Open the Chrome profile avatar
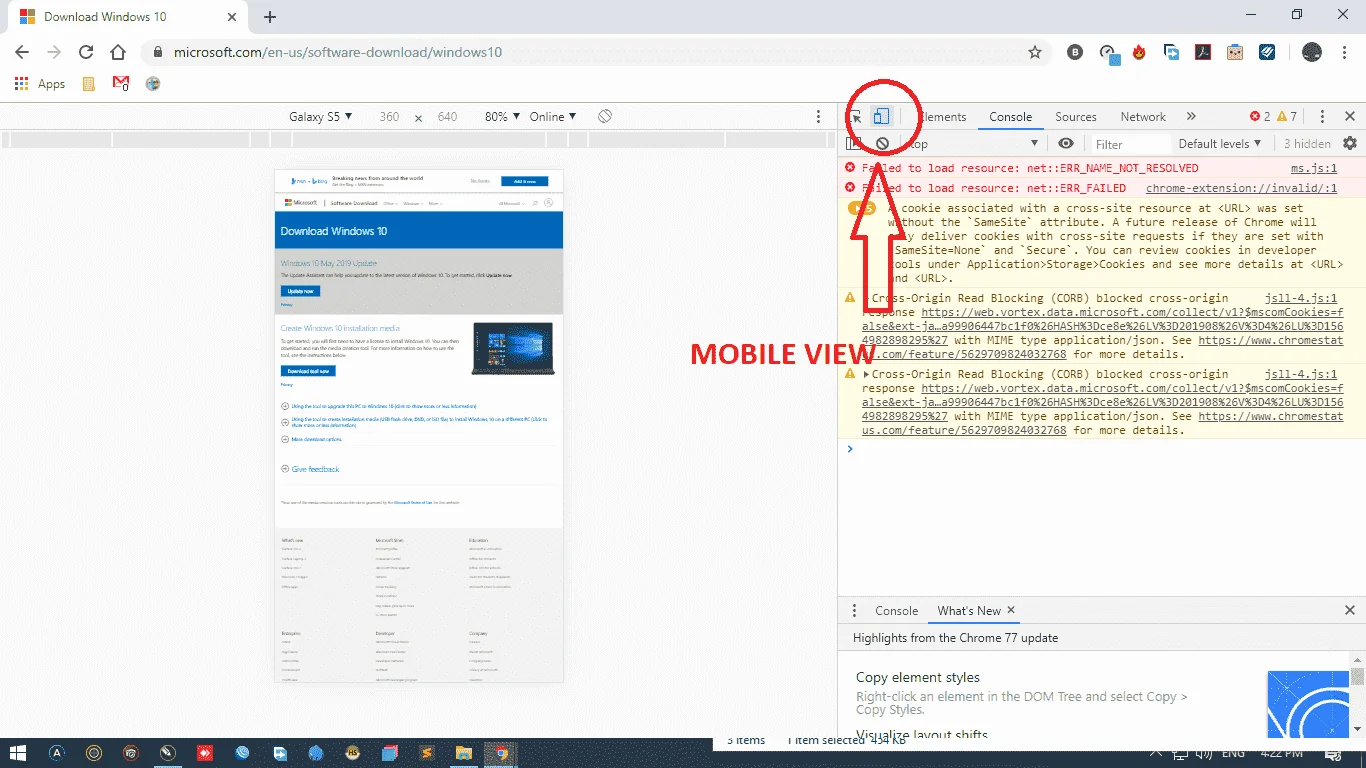This screenshot has width=1366, height=768. [x=1312, y=52]
